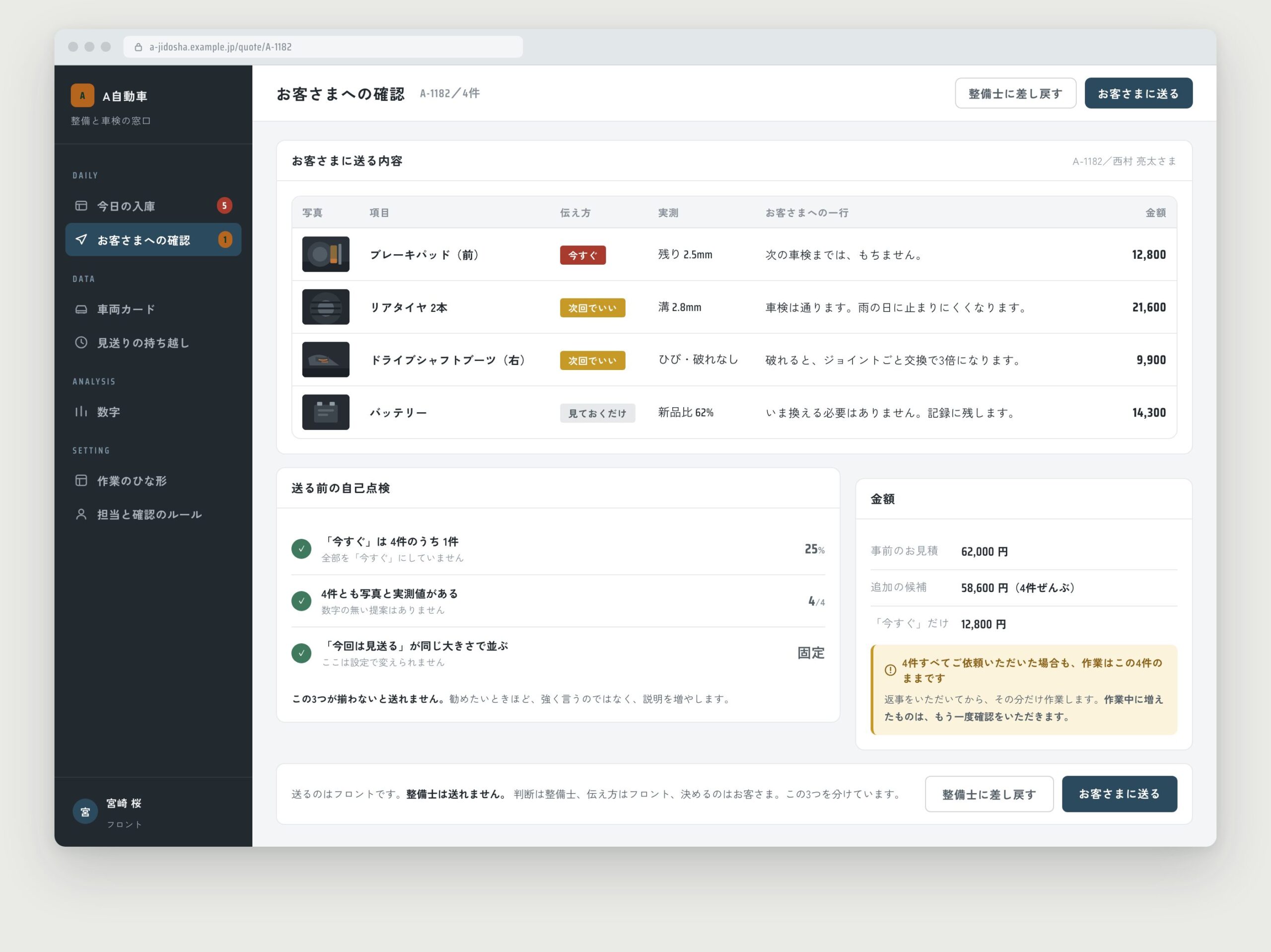Screen dimensions: 1271x952
Task: Open 作業のひな形 settings
Action: tap(153, 481)
